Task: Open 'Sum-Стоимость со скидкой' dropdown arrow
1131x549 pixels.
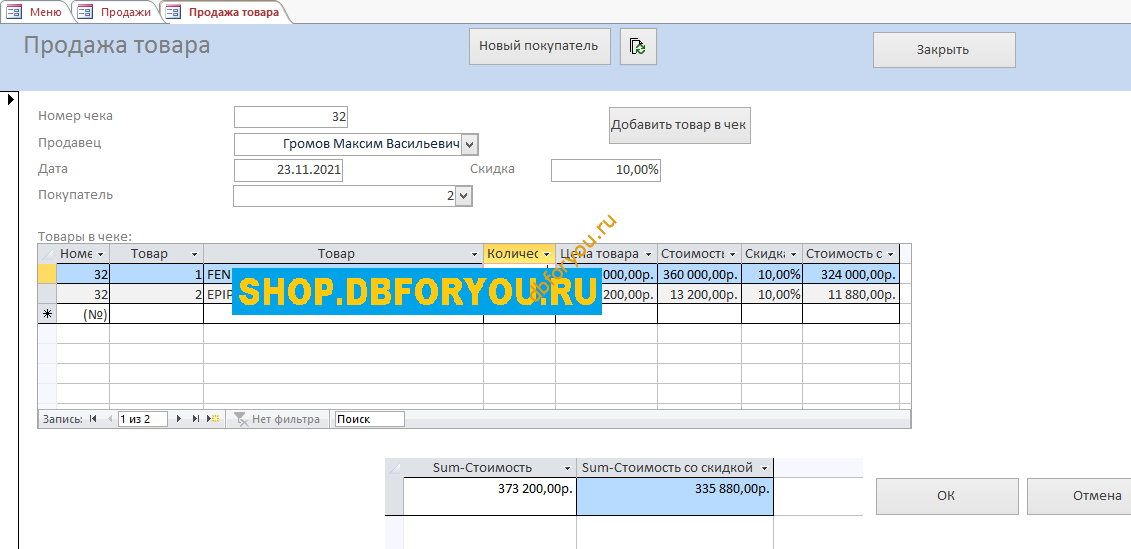Action: 765,468
